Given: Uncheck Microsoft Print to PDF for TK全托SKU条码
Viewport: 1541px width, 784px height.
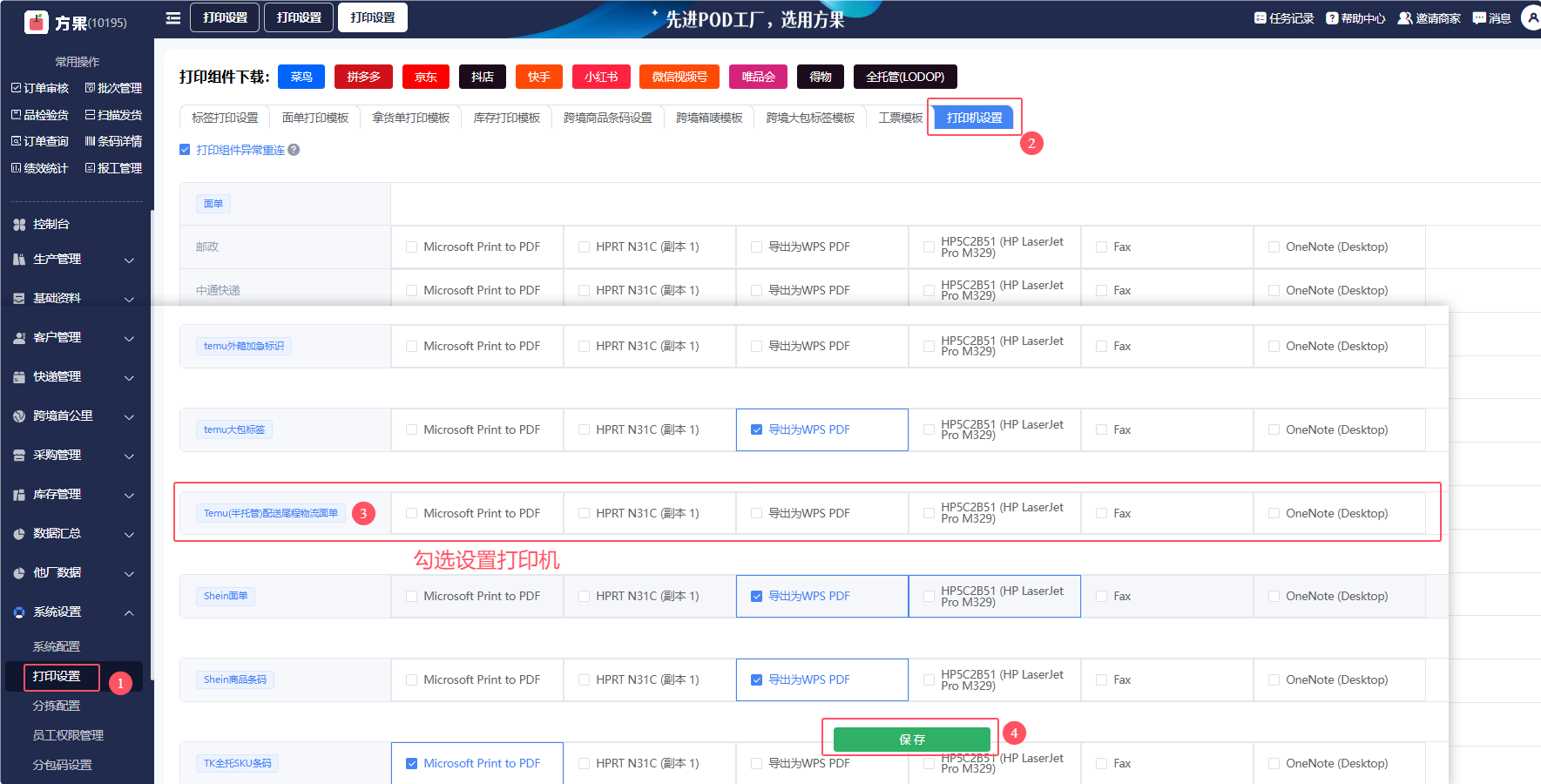Looking at the screenshot, I should [x=411, y=764].
